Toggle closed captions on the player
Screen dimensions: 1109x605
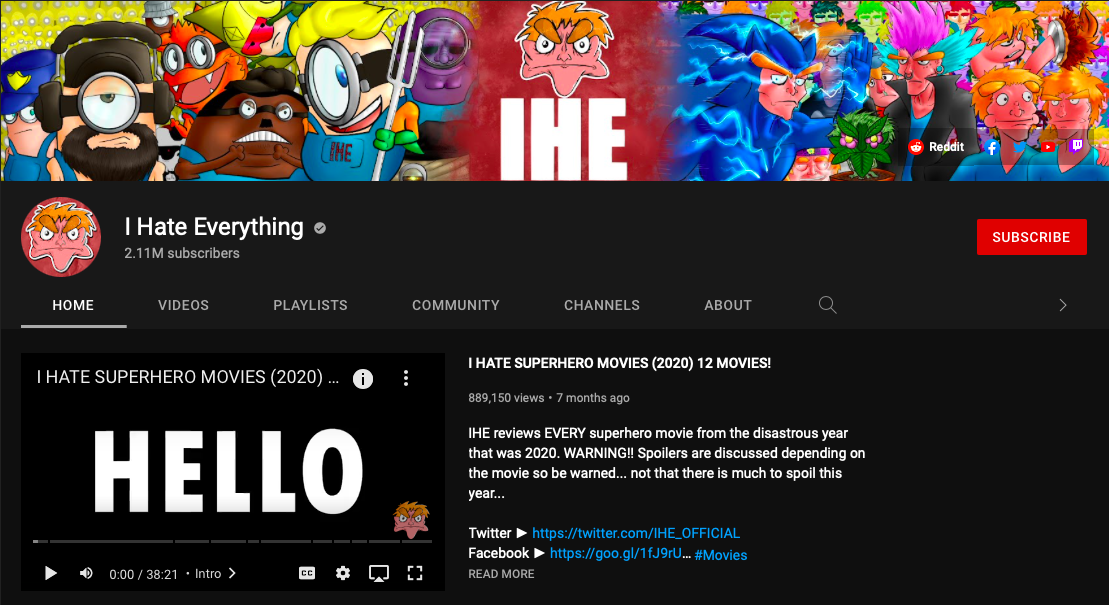307,573
